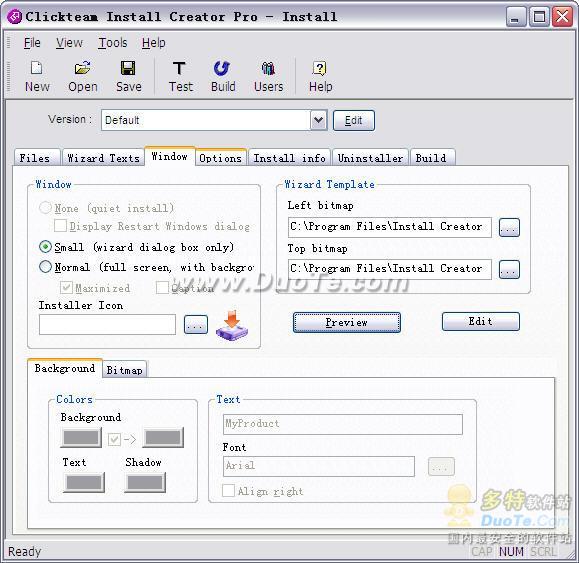Click the font browse ... button
The height and width of the screenshot is (563, 579).
point(441,467)
